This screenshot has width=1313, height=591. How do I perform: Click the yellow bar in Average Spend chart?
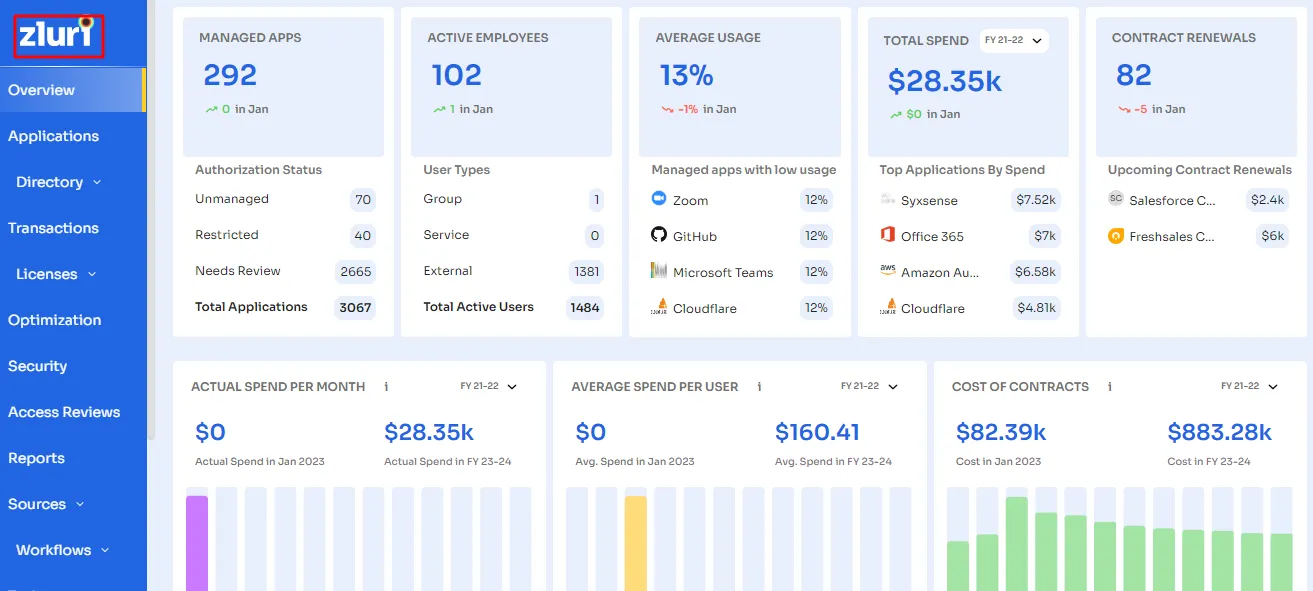click(x=636, y=542)
